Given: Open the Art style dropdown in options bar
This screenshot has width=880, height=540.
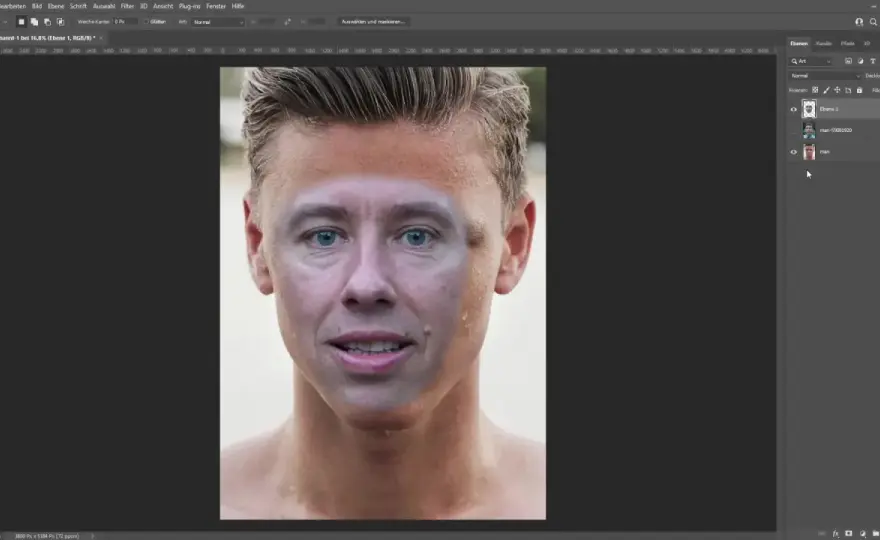Looking at the screenshot, I should pyautogui.click(x=218, y=22).
